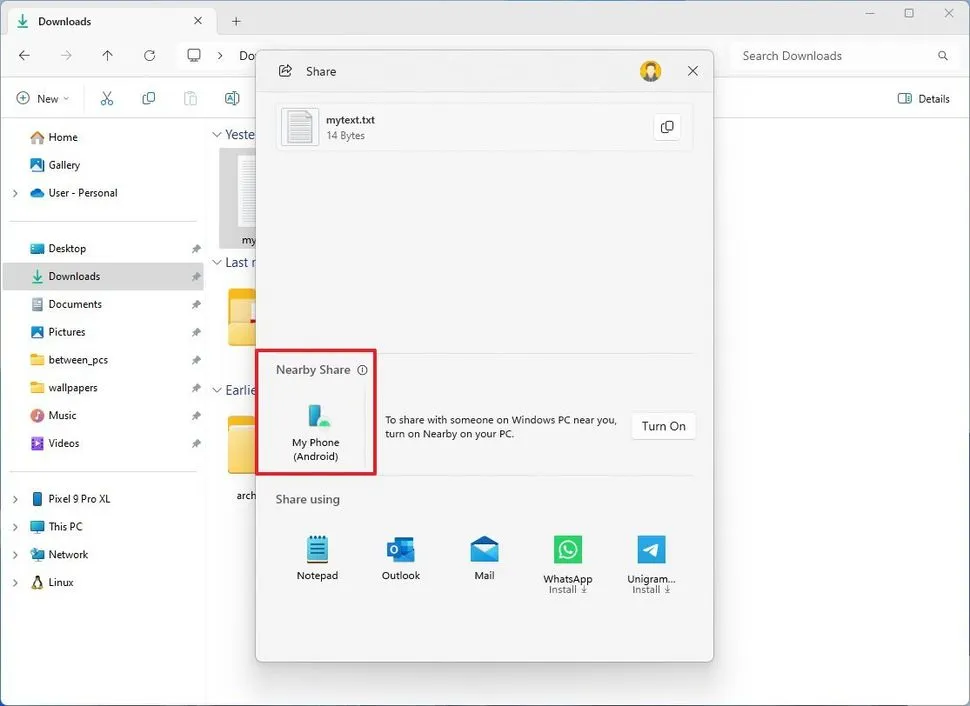Expand the Linux node in sidebar
Image resolution: width=970 pixels, height=706 pixels.
[15, 583]
